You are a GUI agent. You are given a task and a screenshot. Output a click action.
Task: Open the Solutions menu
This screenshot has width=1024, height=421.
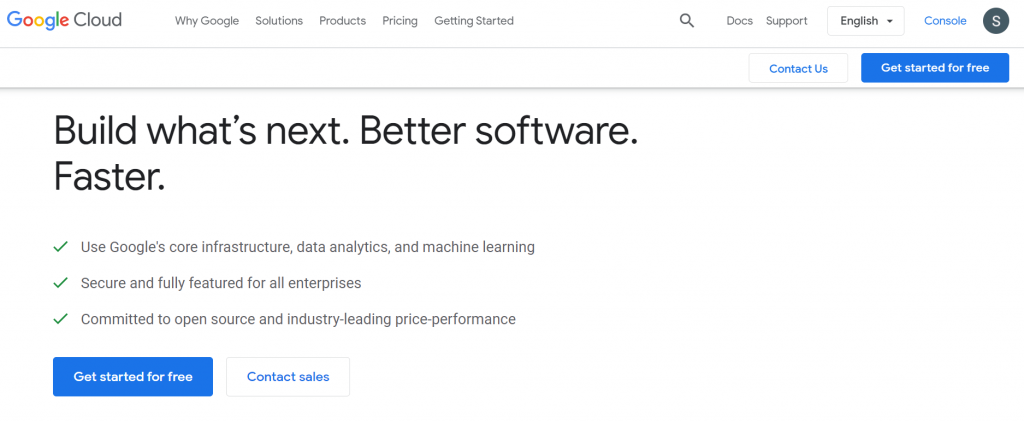(279, 21)
